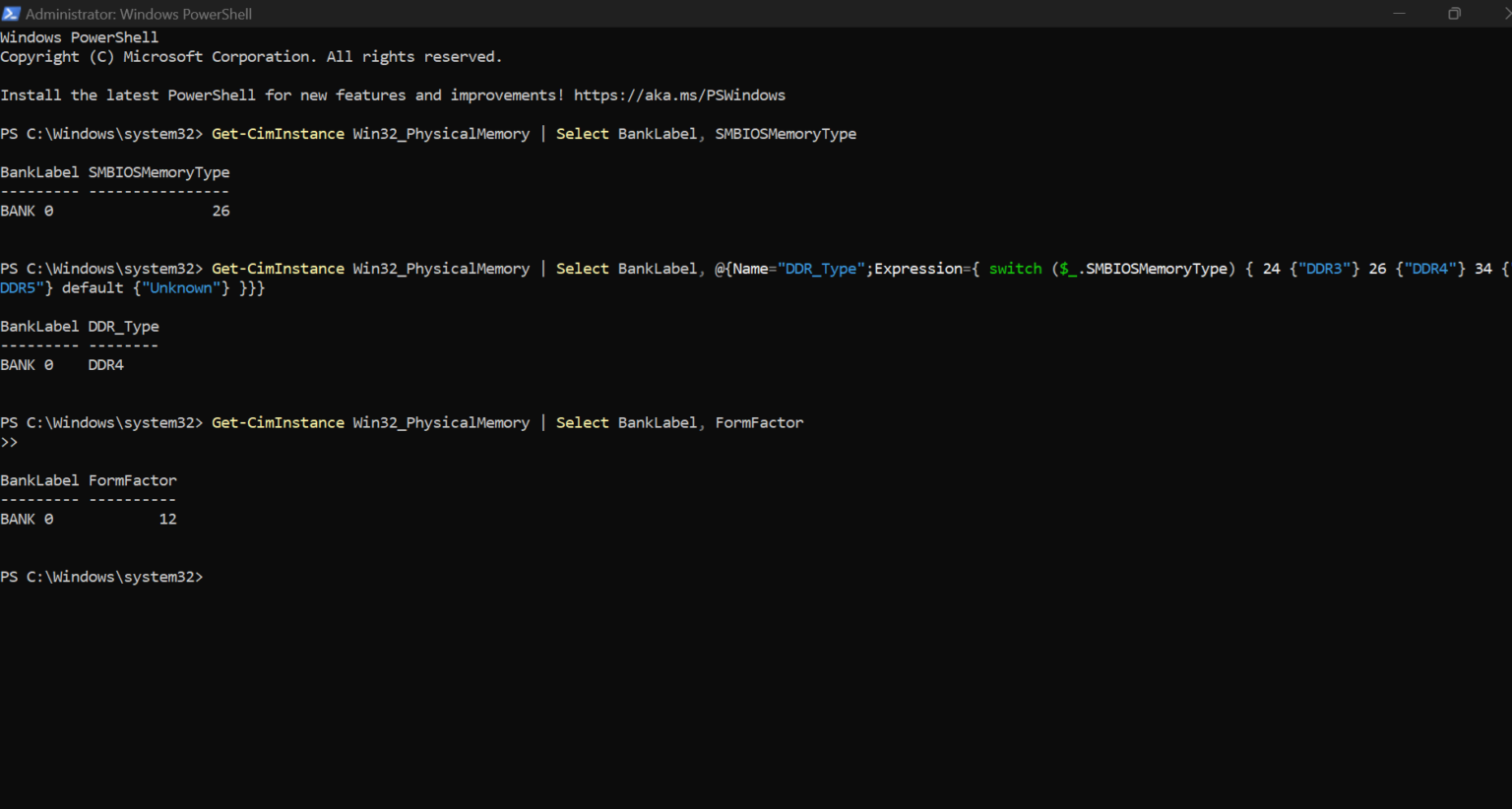Minimize the PowerShell window
Image resolution: width=1512 pixels, height=809 pixels.
click(1399, 14)
